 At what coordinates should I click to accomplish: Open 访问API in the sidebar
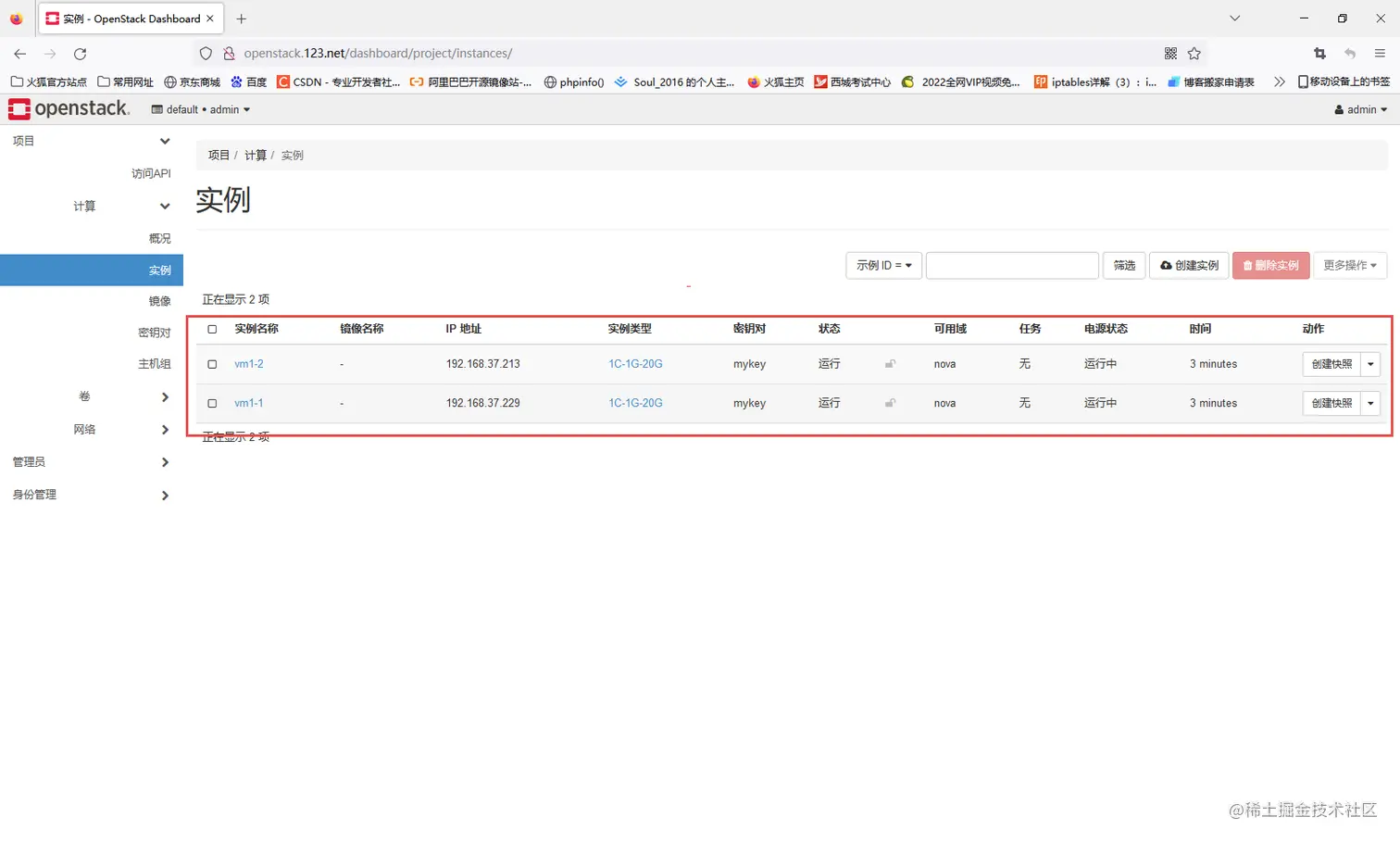[151, 173]
